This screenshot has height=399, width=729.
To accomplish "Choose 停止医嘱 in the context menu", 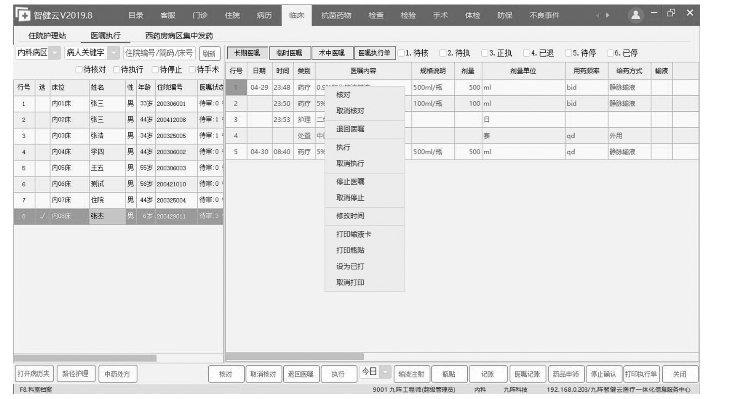I will click(x=364, y=181).
